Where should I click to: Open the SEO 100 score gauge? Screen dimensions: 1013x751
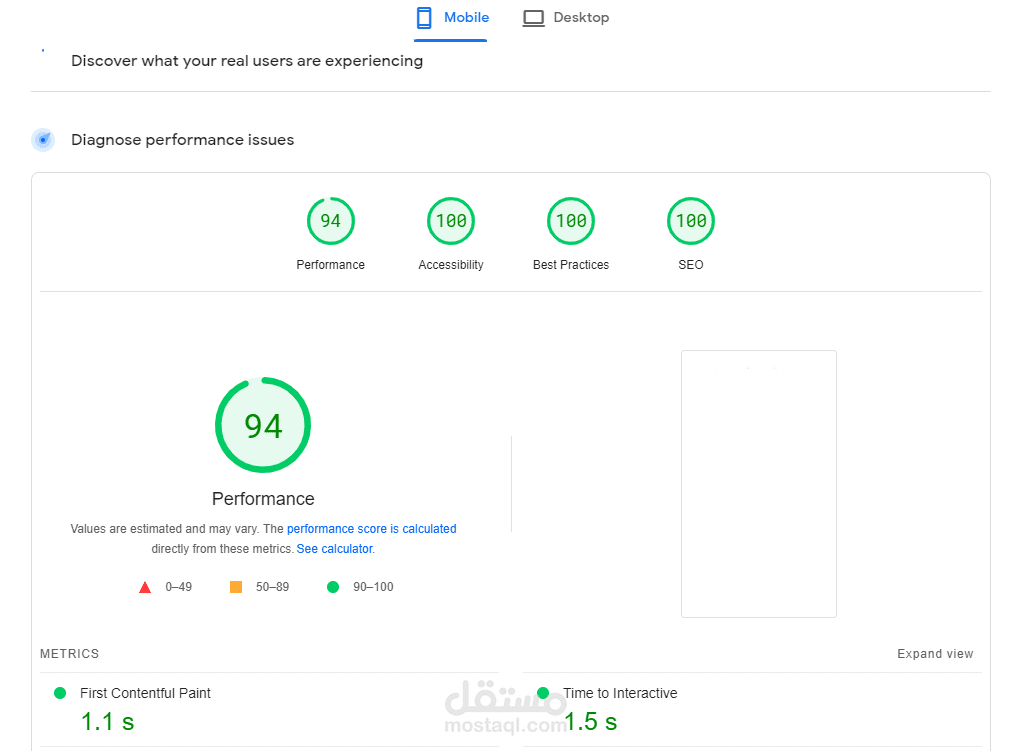(691, 222)
